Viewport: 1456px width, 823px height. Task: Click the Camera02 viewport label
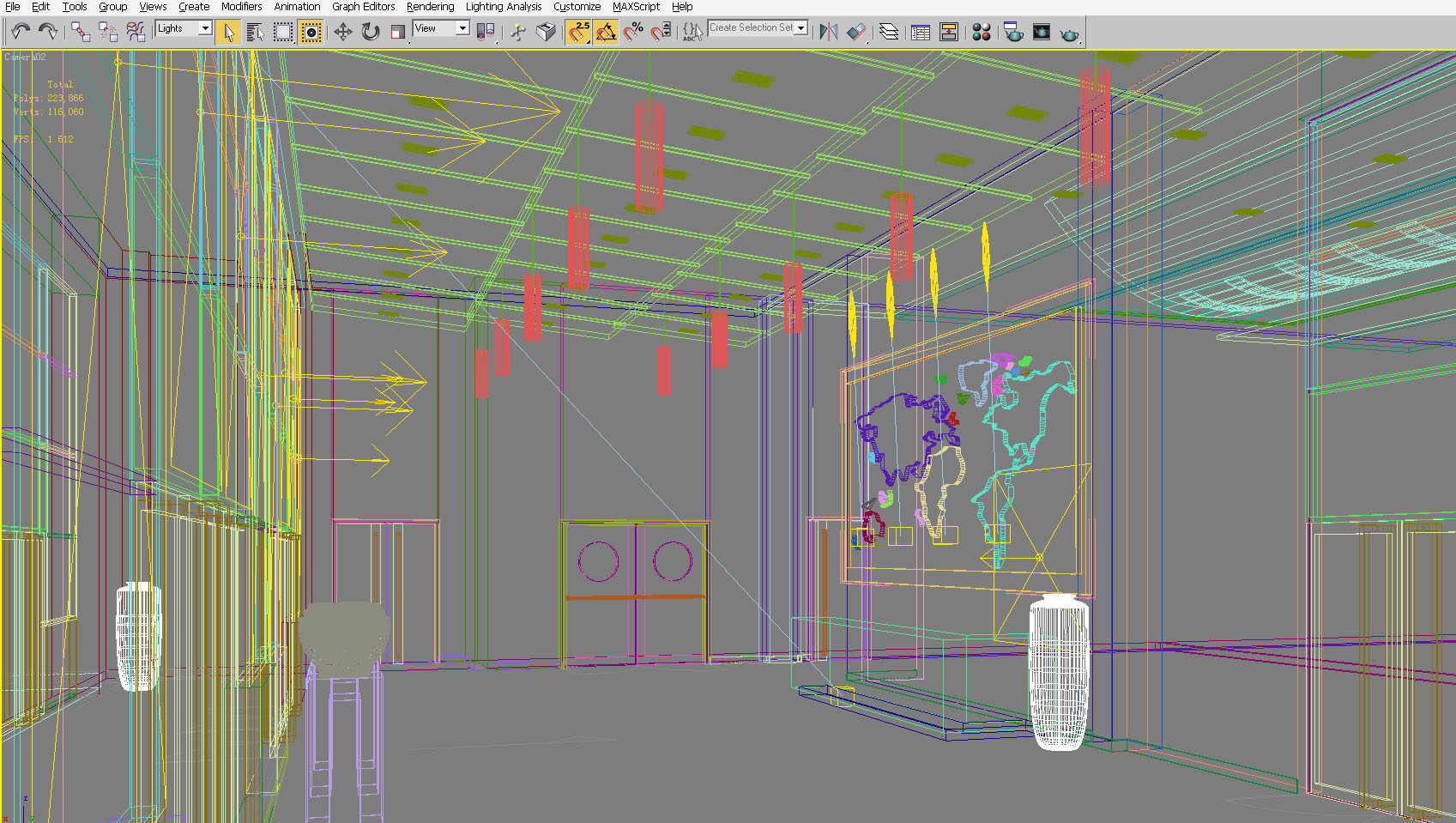click(x=25, y=57)
